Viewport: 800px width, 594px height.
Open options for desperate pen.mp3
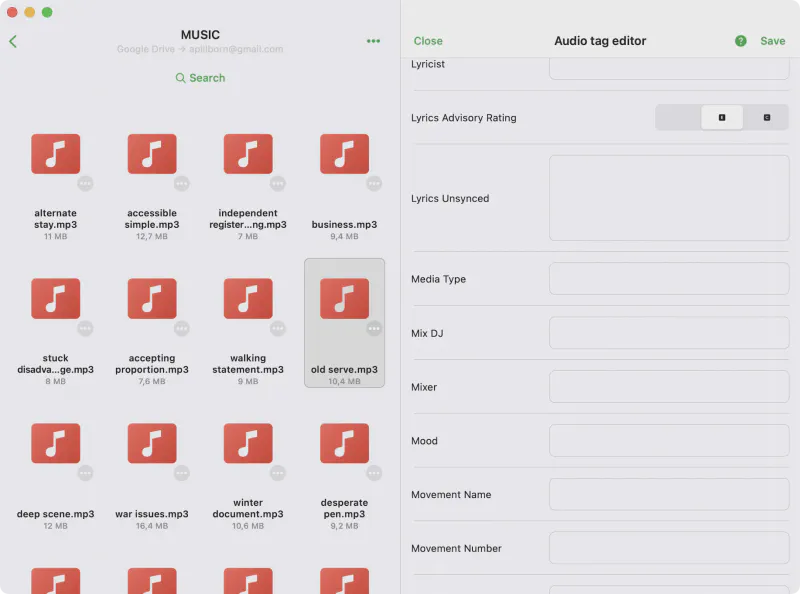[x=374, y=473]
